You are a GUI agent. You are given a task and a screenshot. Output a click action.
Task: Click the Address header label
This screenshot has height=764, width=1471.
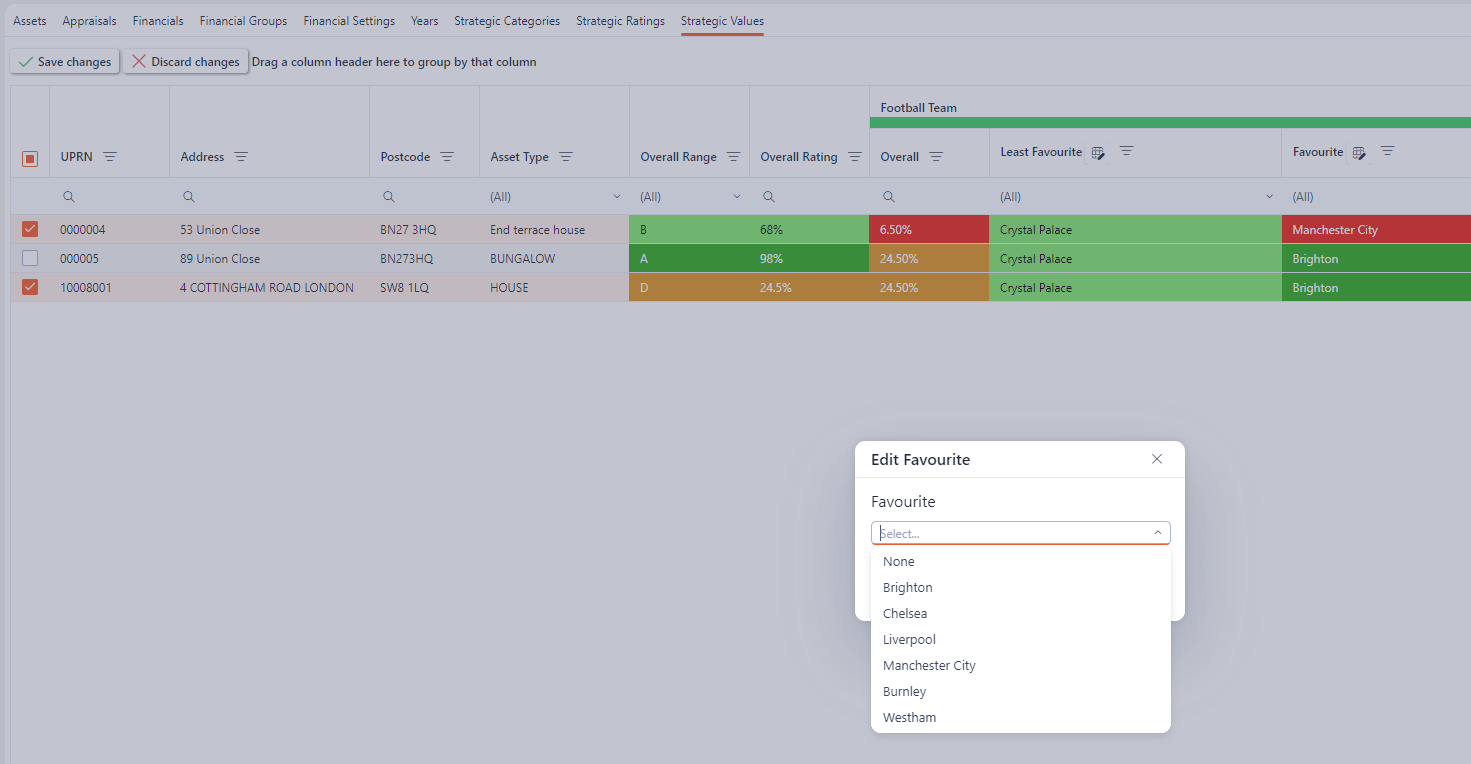point(202,157)
